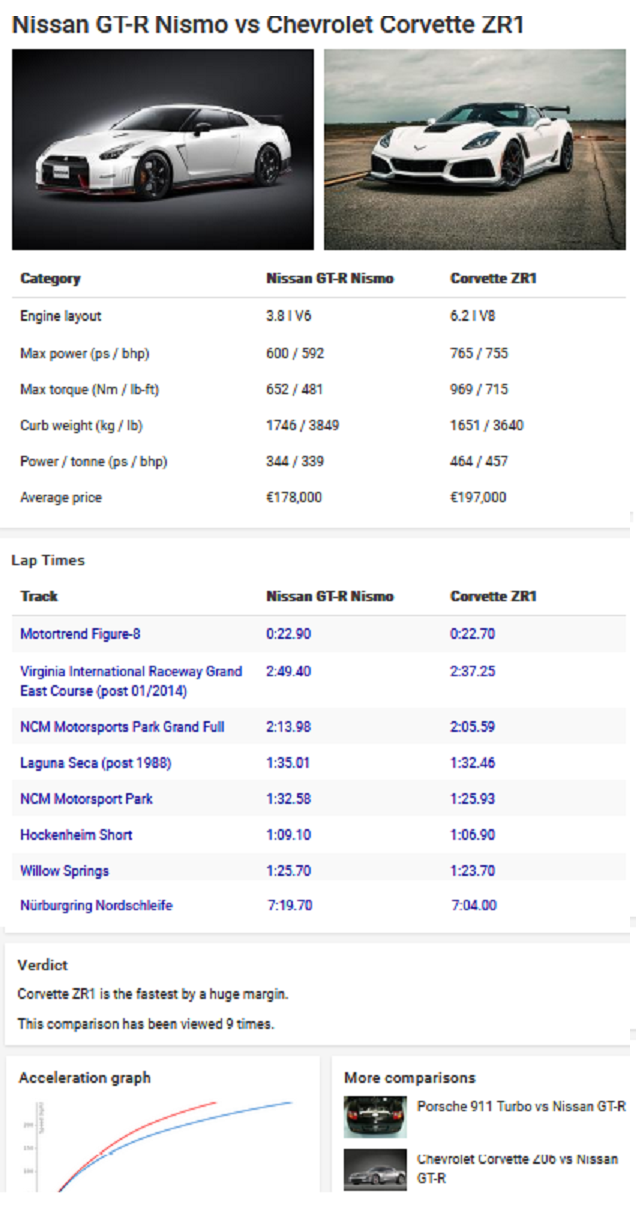Click Nissan lap time 1:32.58
Screen dimensions: 636x1220
[x=288, y=799]
